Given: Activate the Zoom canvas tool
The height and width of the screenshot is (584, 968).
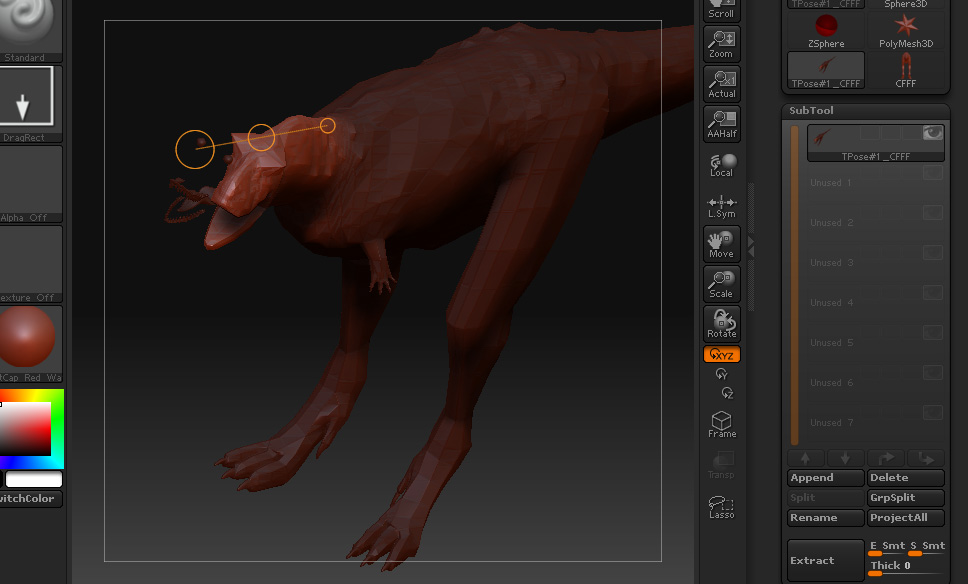Looking at the screenshot, I should click(x=721, y=44).
